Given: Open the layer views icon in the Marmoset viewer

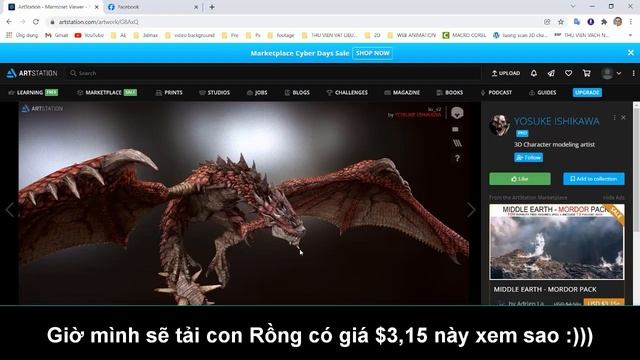Looking at the screenshot, I should pos(457,143).
